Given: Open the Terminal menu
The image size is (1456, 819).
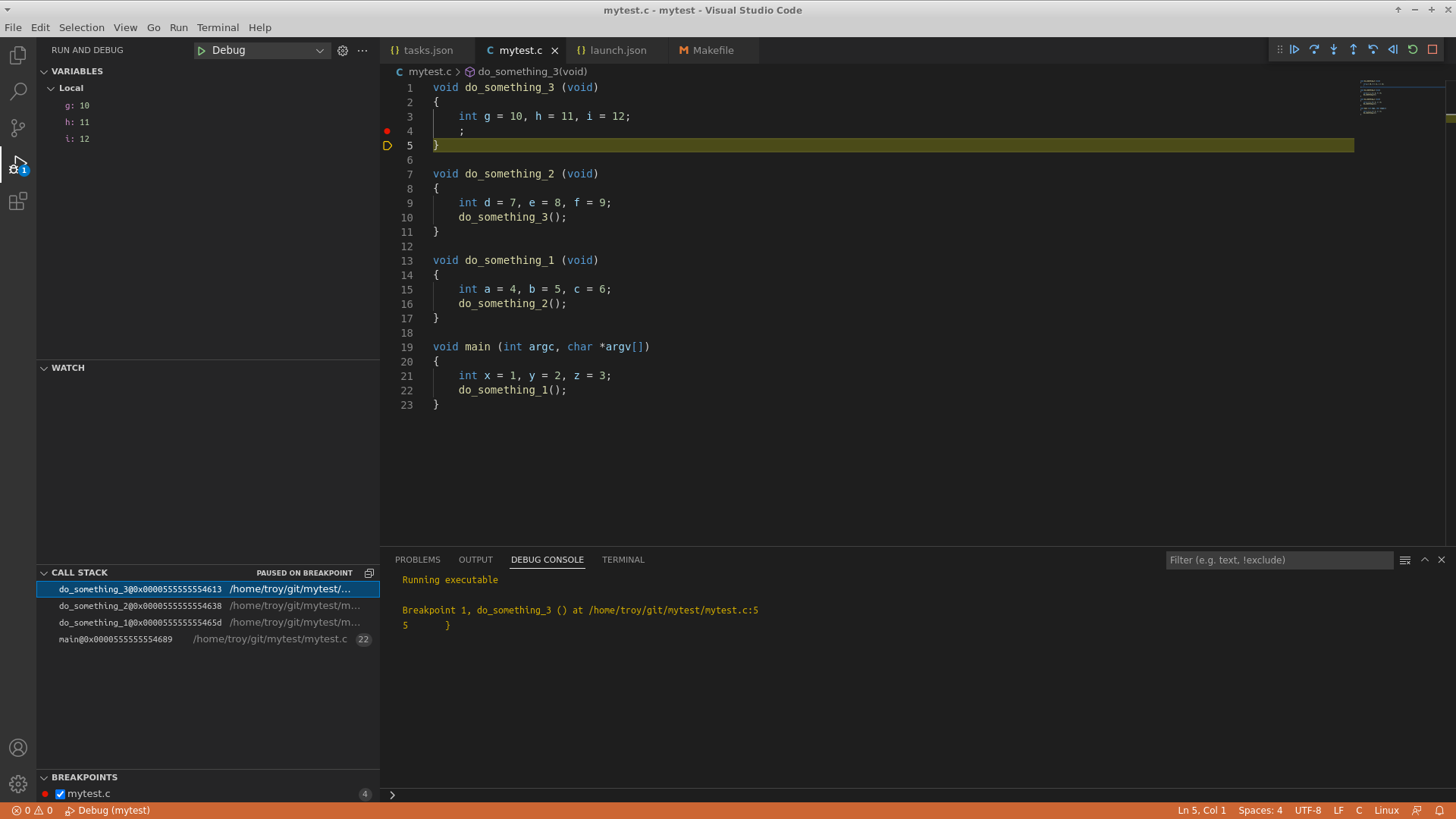Looking at the screenshot, I should (x=218, y=27).
